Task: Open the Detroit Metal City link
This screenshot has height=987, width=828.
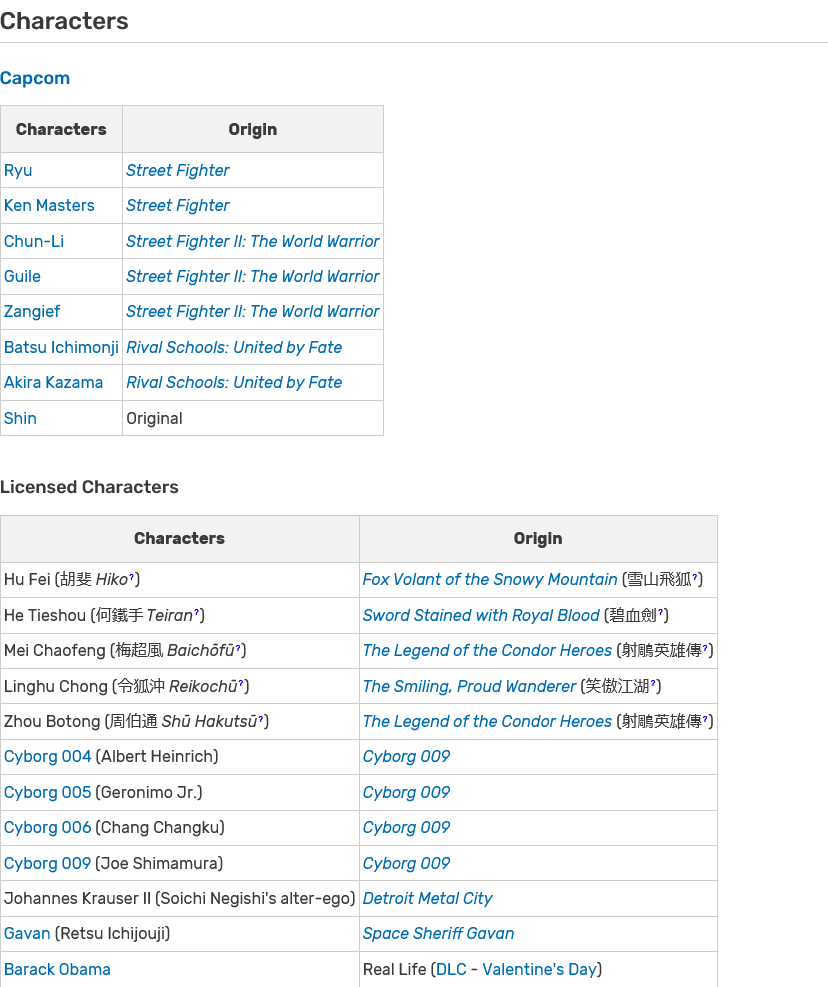Action: (x=428, y=899)
